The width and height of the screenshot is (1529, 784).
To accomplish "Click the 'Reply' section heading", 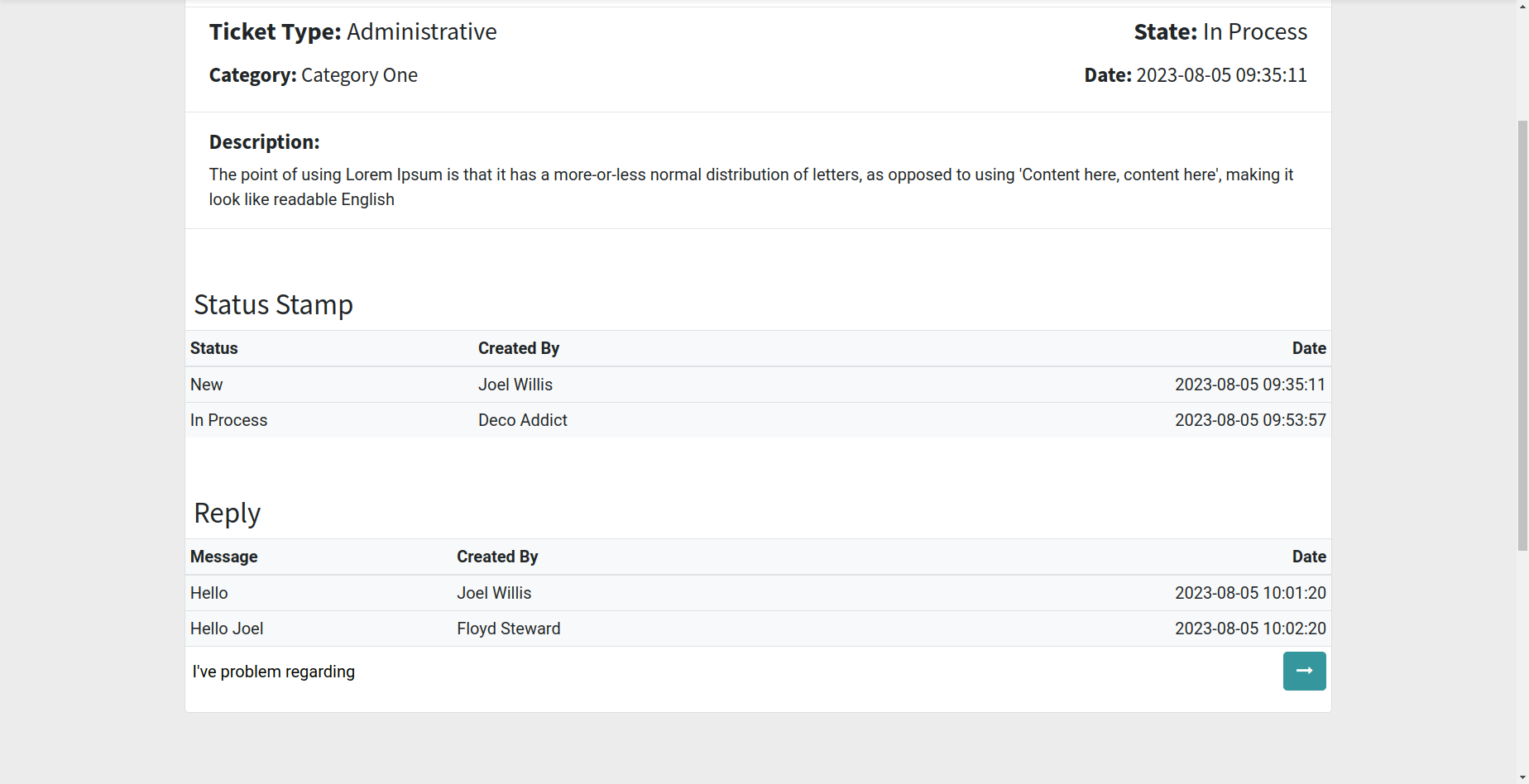I will tap(227, 513).
